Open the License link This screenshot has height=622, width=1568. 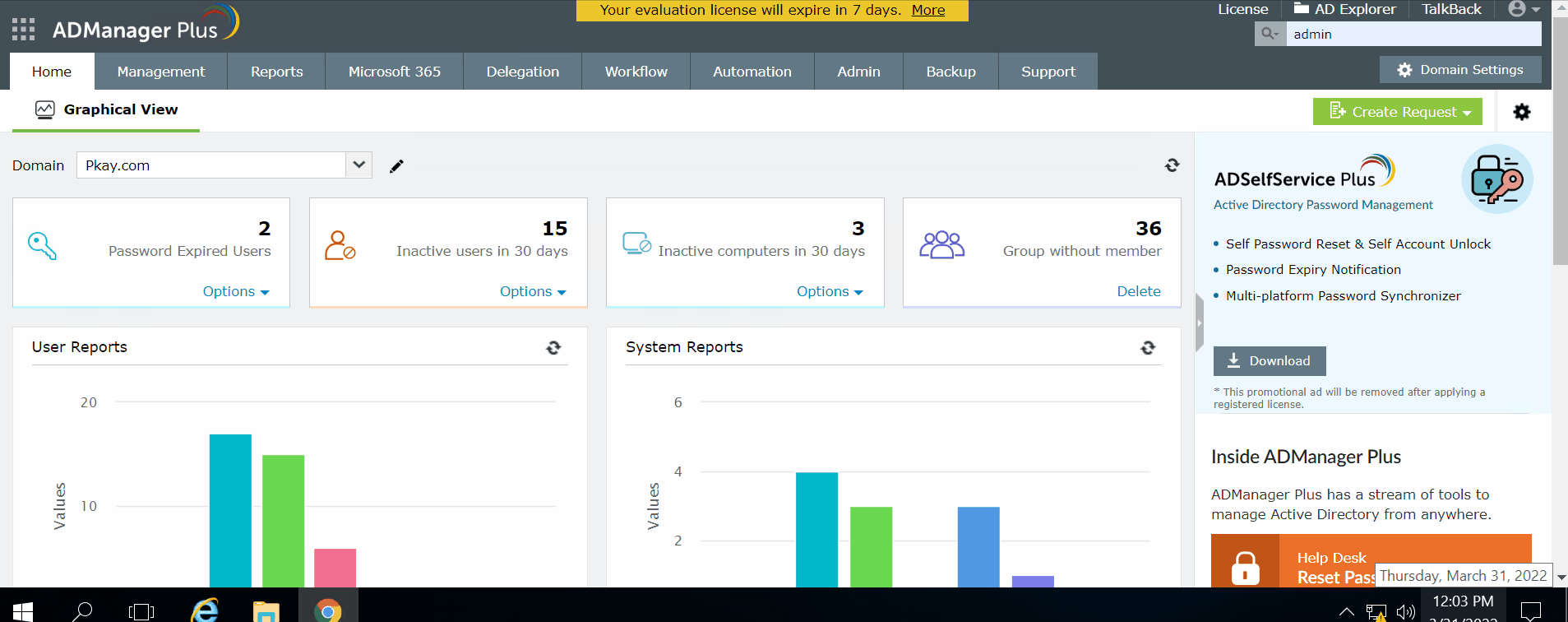pyautogui.click(x=1243, y=9)
